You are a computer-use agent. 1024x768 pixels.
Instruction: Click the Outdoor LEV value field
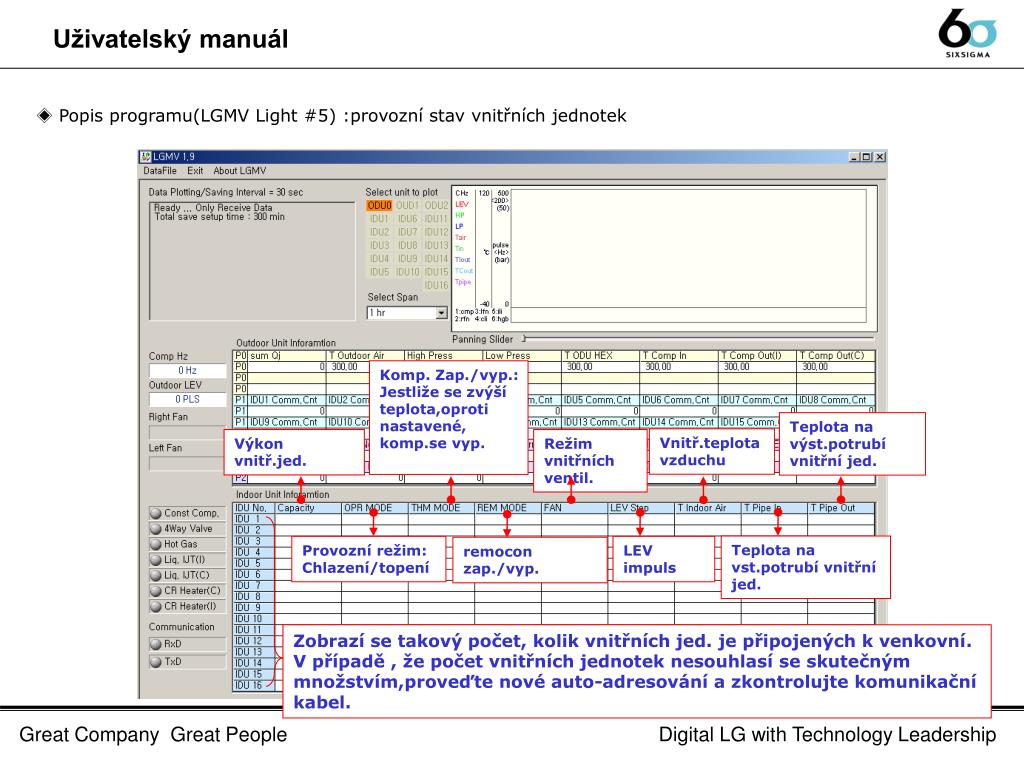187,399
